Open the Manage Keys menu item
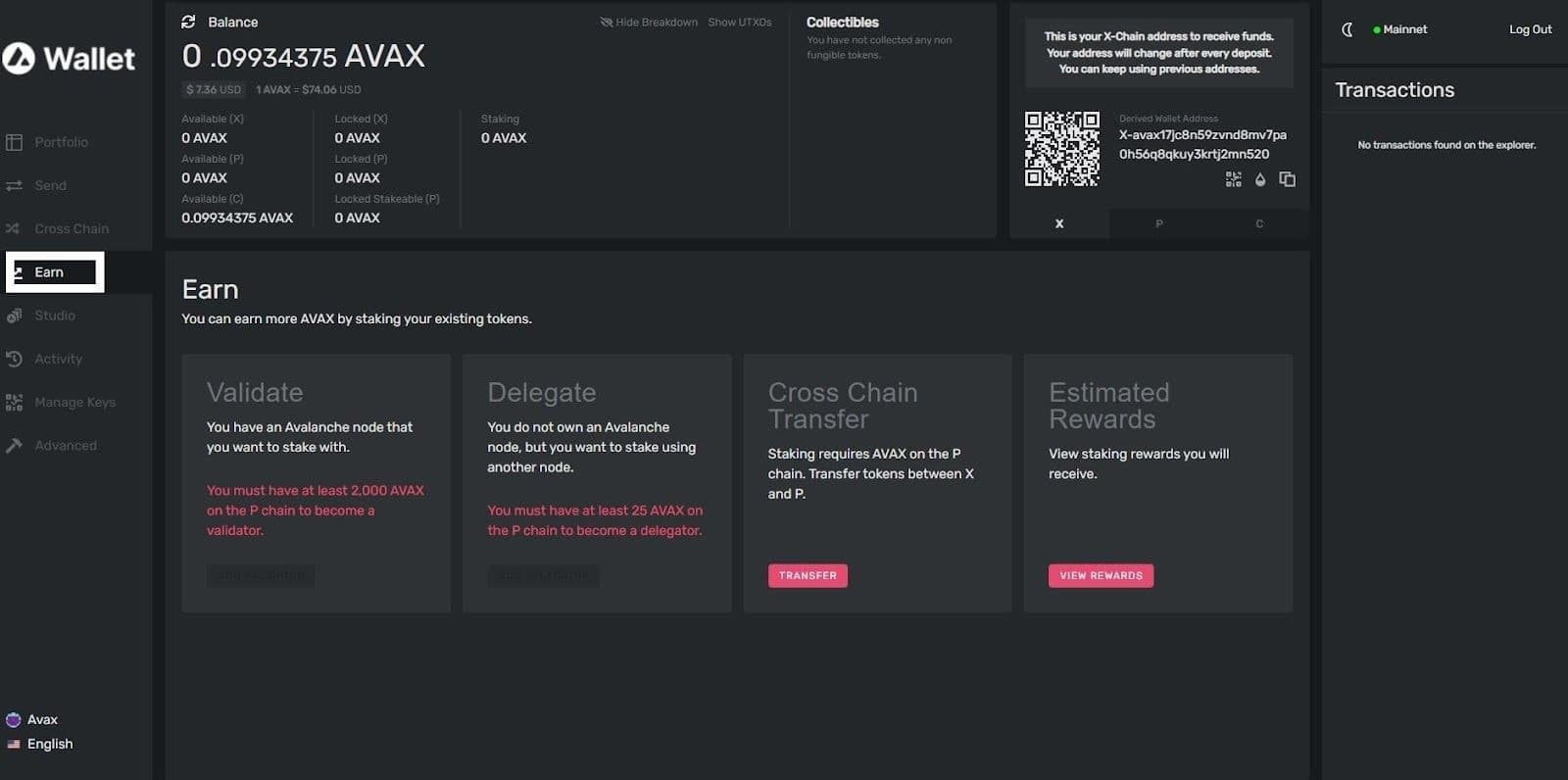 click(74, 402)
